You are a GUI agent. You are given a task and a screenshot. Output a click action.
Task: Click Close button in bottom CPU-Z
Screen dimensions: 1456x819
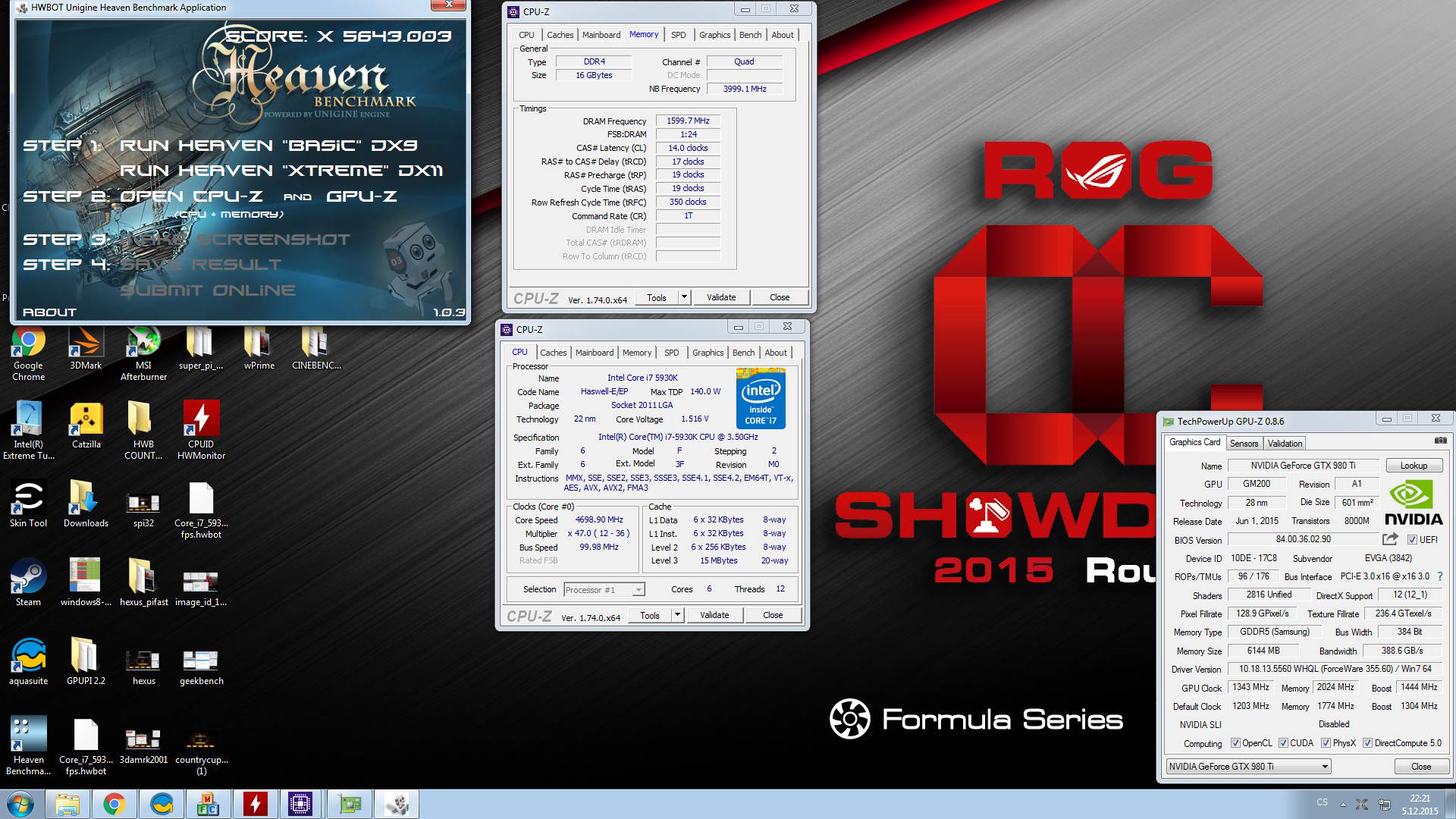click(x=773, y=615)
